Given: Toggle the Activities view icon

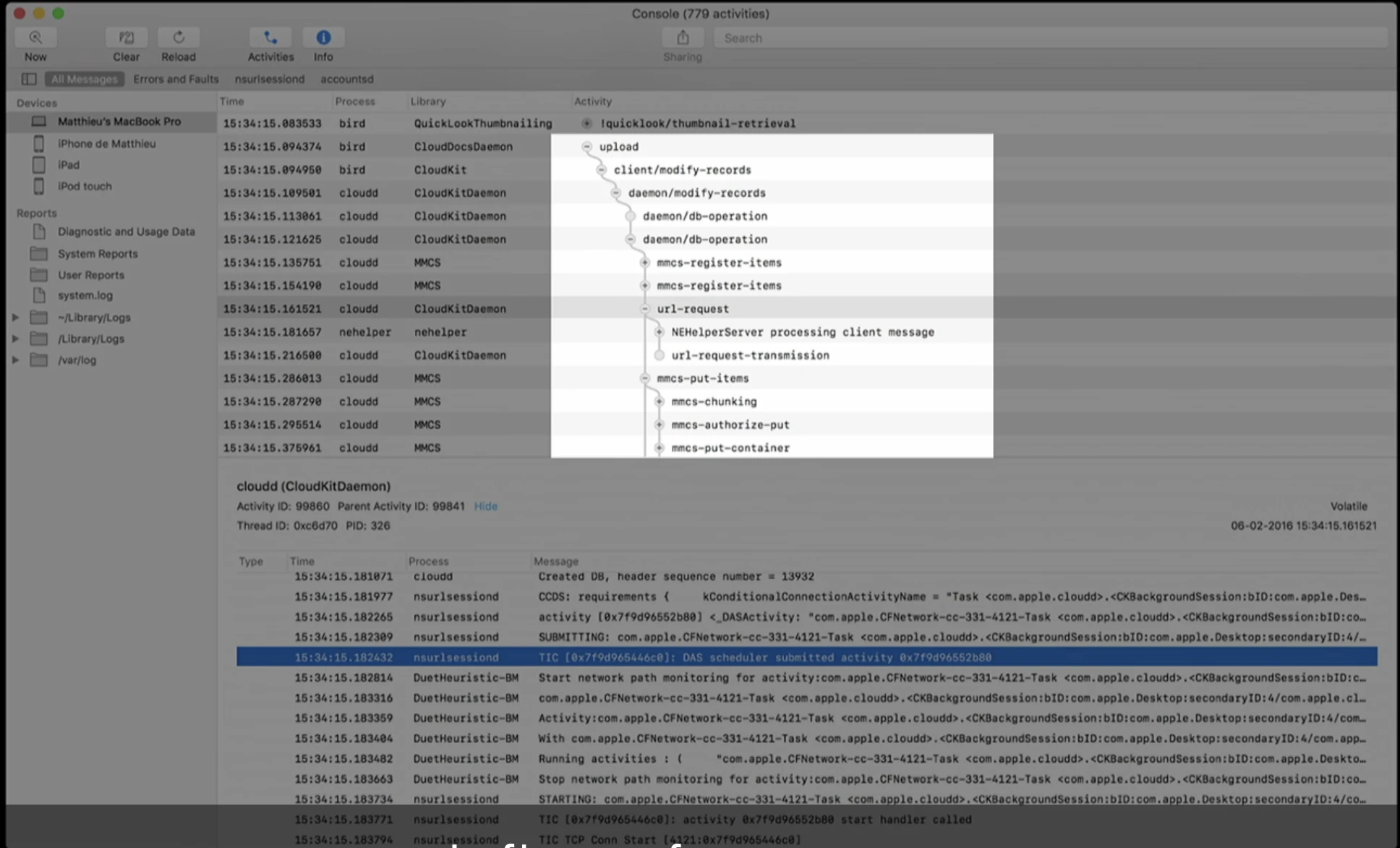Looking at the screenshot, I should tap(270, 38).
